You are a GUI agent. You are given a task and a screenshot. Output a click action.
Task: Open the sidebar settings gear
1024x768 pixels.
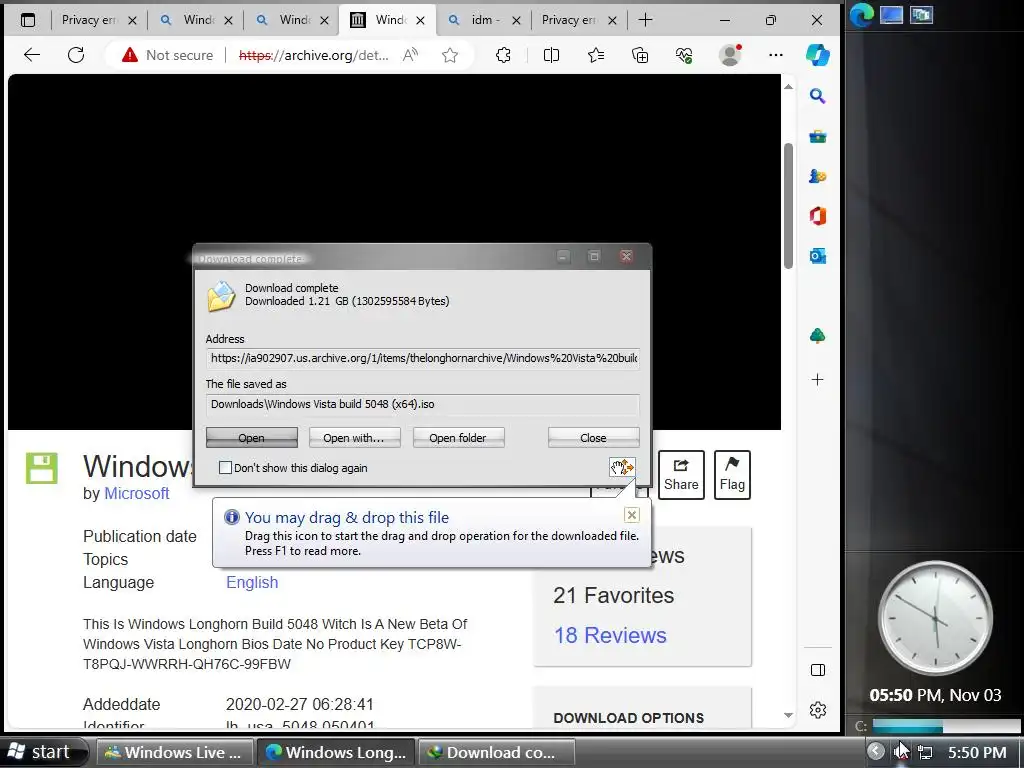coord(818,710)
